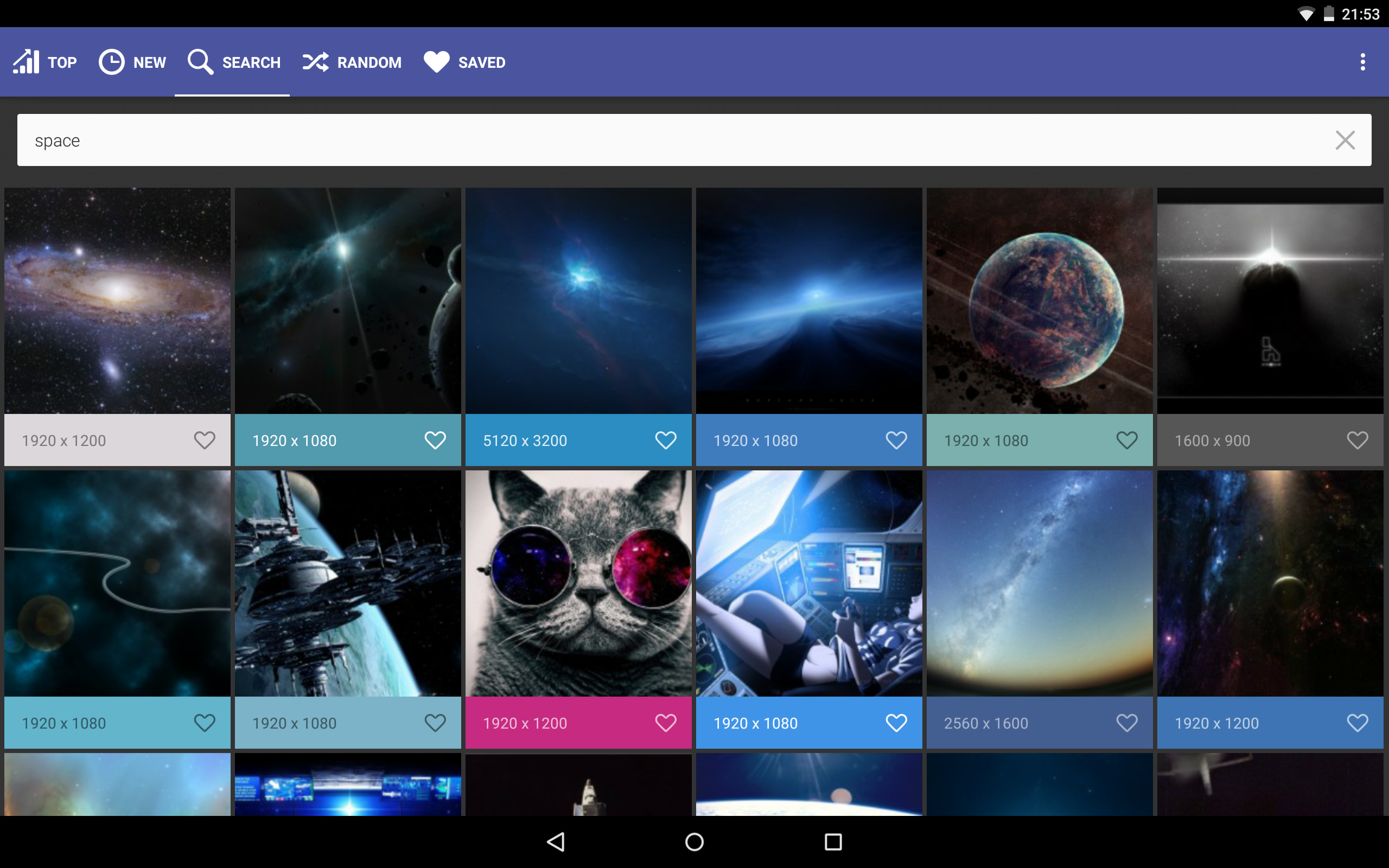Clear the search text with X
The width and height of the screenshot is (1389, 868).
[1345, 140]
